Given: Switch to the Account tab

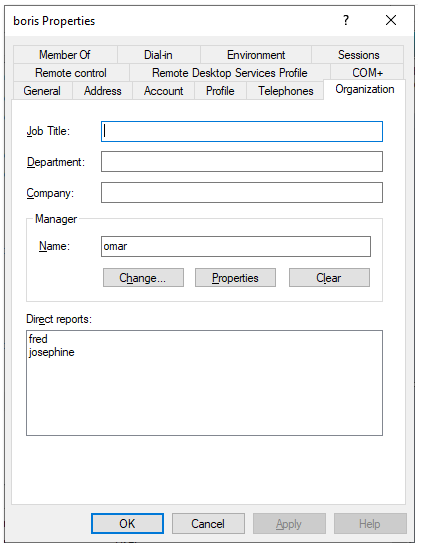Looking at the screenshot, I should [163, 91].
